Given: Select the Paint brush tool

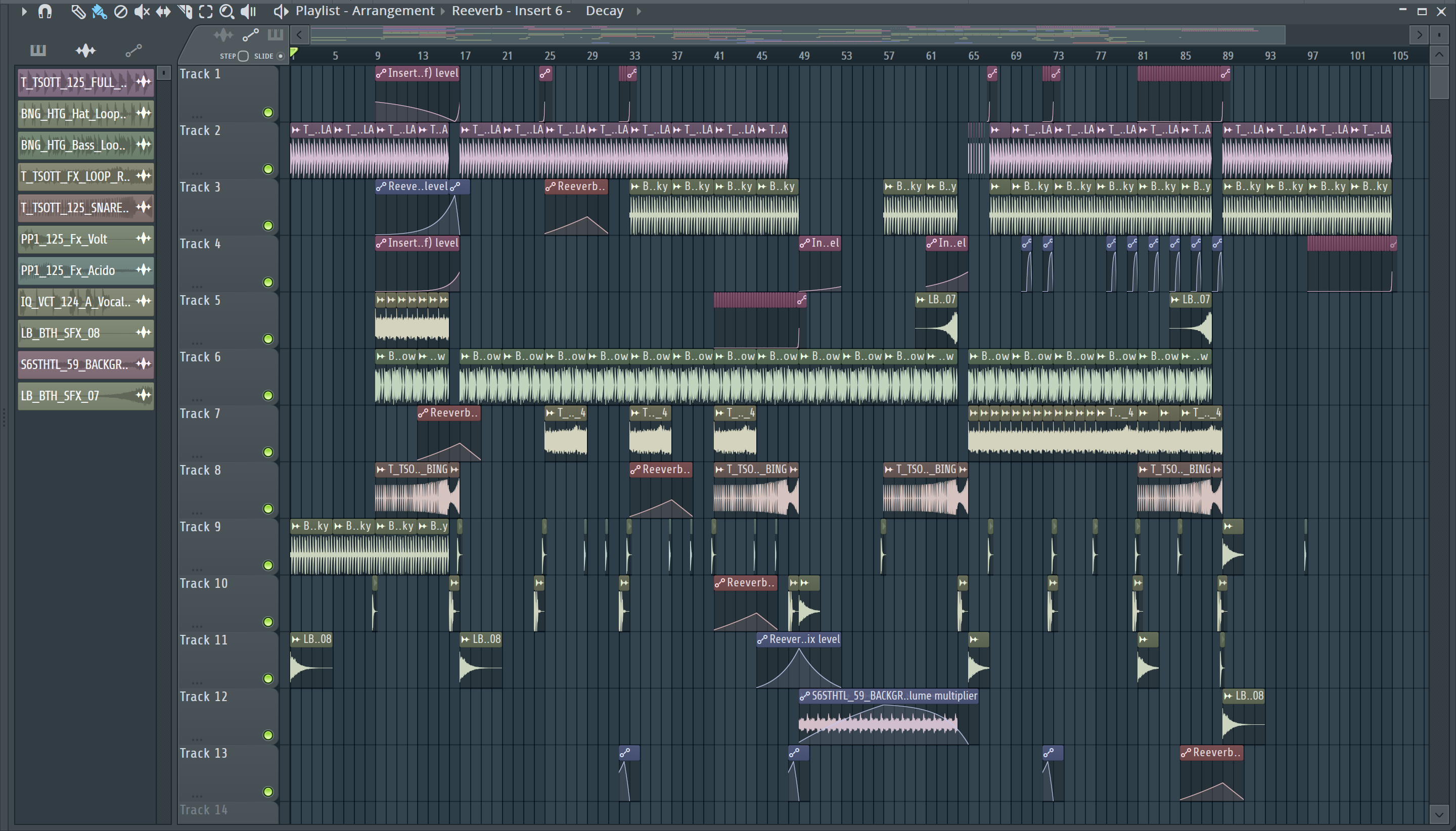Looking at the screenshot, I should [x=99, y=12].
